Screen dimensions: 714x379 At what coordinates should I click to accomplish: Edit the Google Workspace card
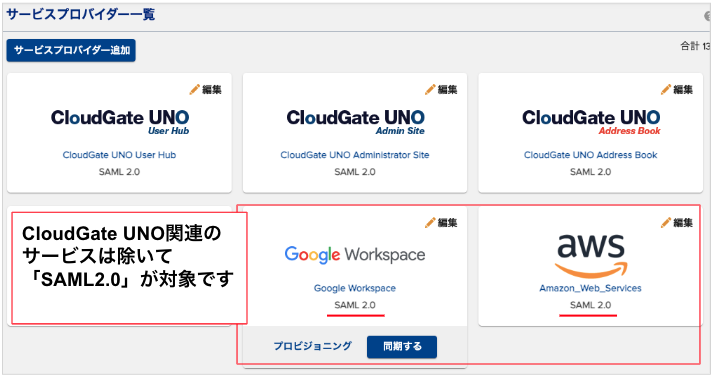(441, 223)
